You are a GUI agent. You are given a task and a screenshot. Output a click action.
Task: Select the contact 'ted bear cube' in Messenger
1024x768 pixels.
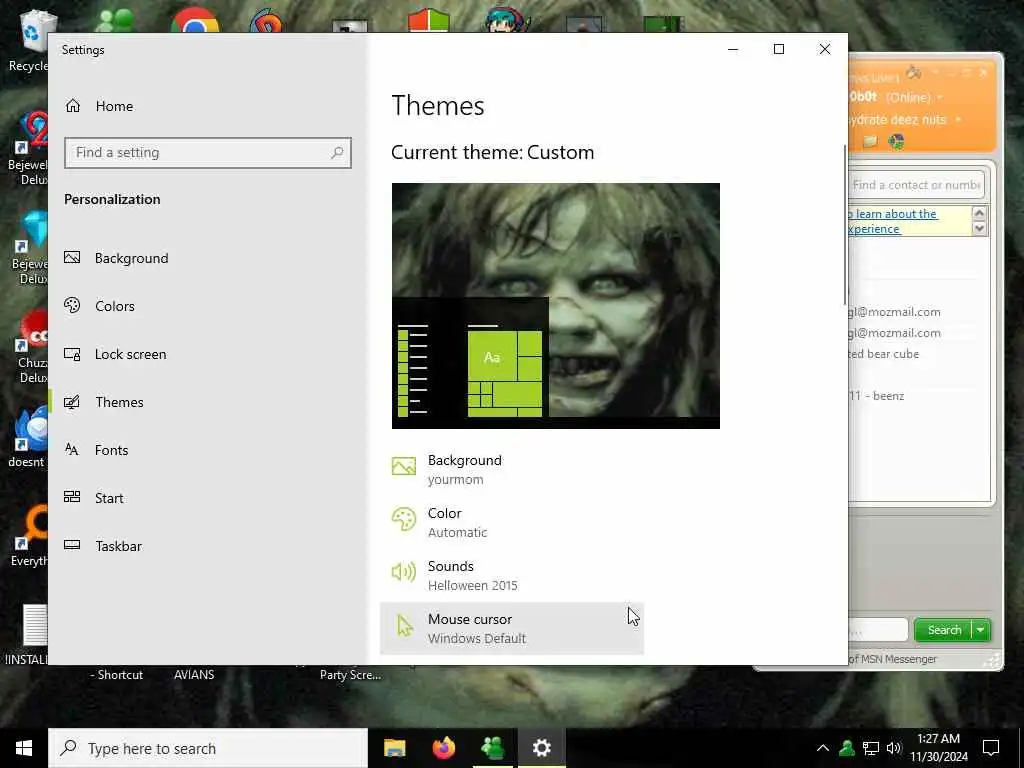884,354
